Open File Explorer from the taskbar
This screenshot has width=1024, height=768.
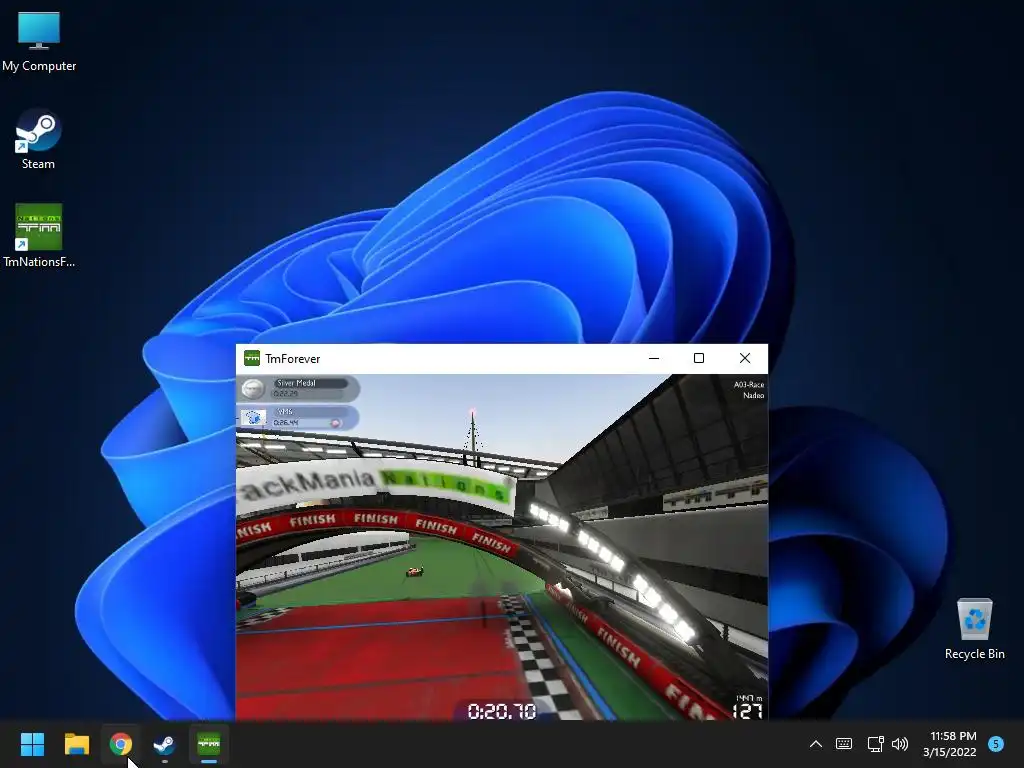pyautogui.click(x=76, y=744)
